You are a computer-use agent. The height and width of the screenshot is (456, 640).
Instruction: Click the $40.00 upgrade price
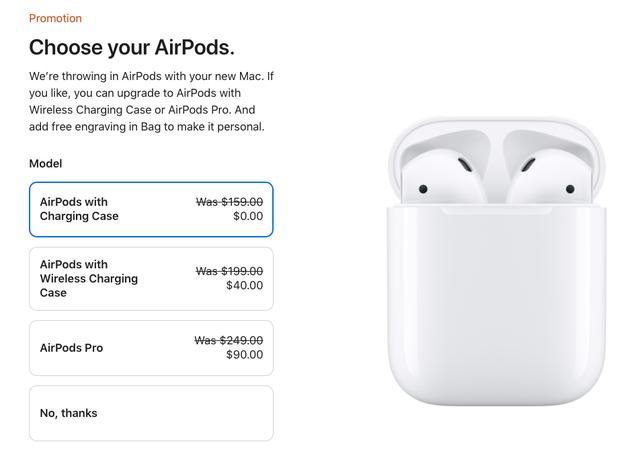[244, 285]
